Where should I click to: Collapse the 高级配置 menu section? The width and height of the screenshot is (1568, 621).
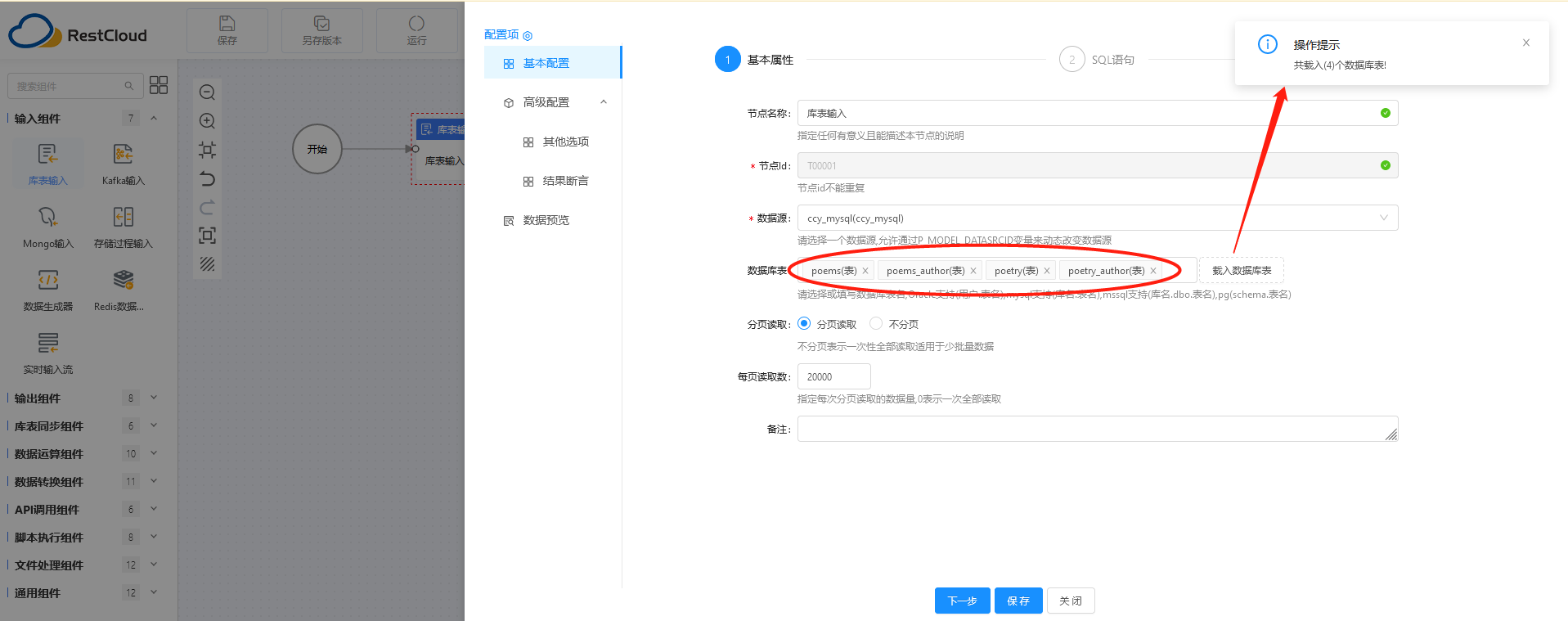tap(604, 102)
